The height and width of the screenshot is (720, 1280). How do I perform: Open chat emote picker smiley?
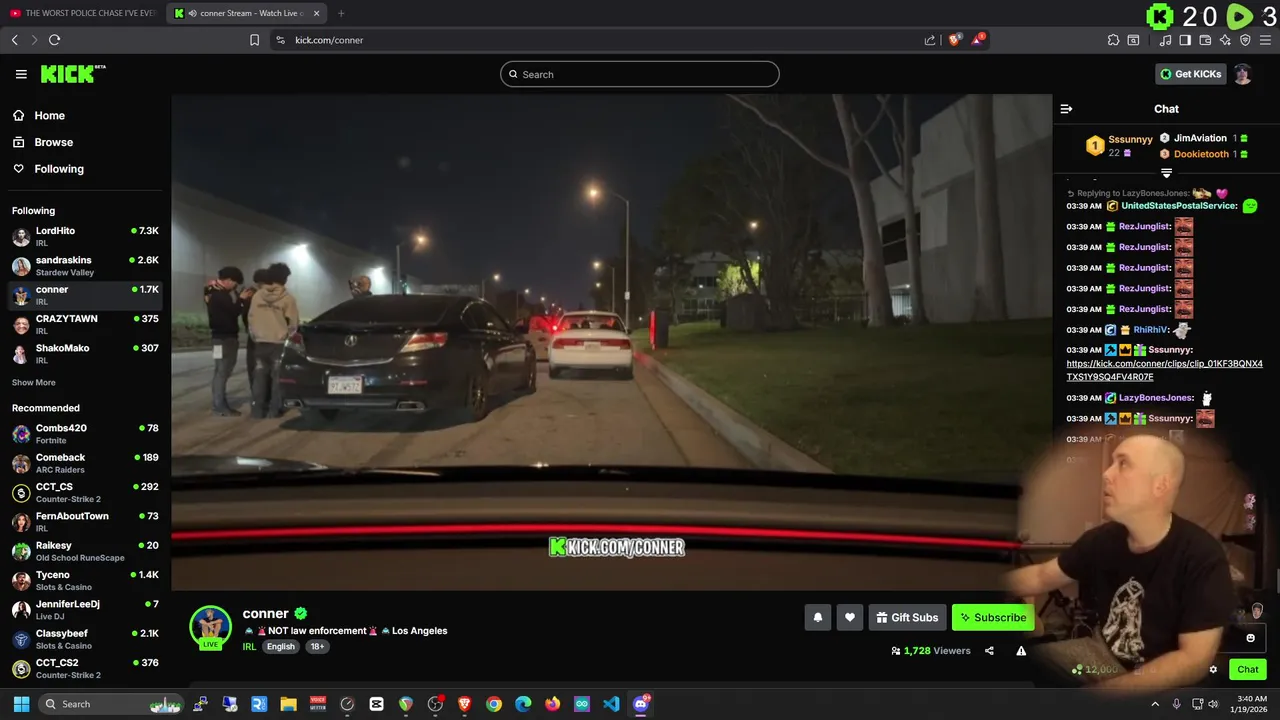tap(1250, 638)
